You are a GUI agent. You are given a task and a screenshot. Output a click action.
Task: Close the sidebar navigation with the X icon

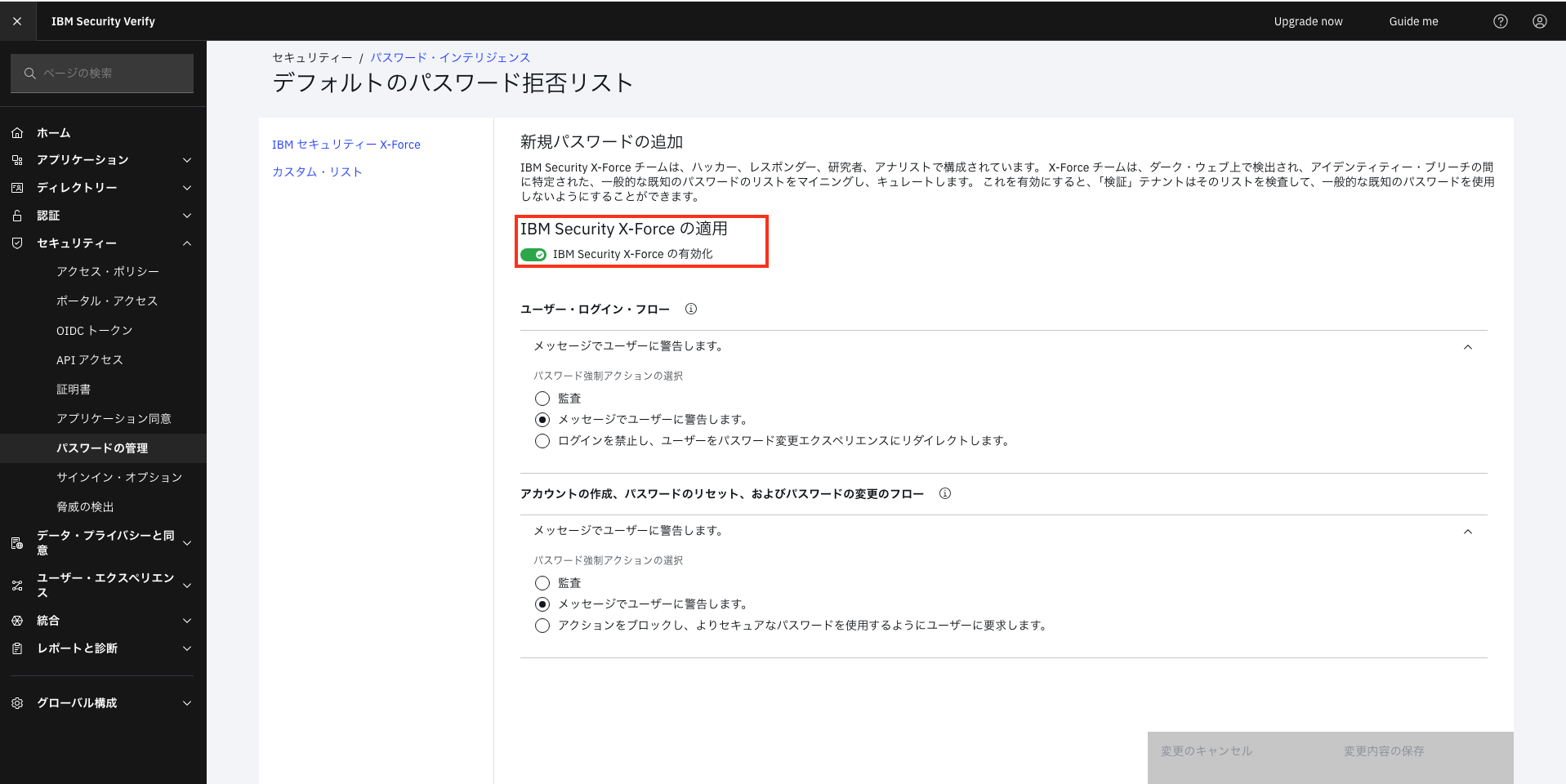pos(17,21)
